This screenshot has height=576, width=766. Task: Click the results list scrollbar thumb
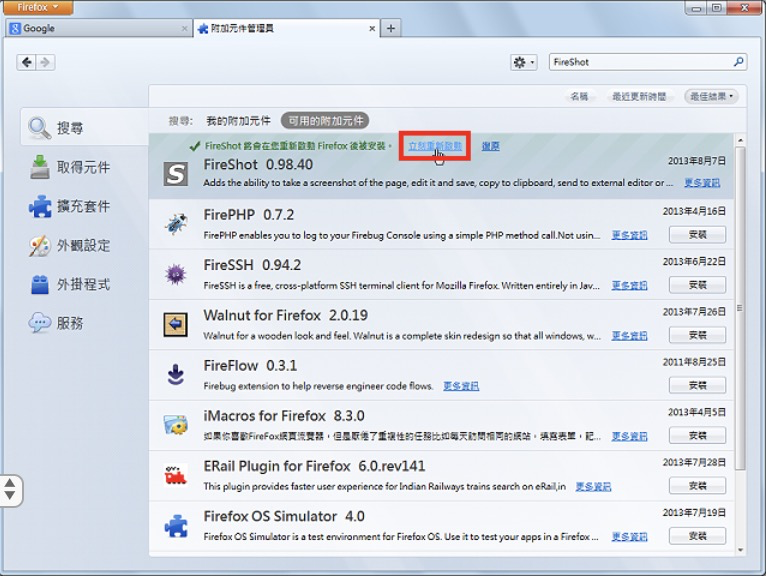point(740,308)
